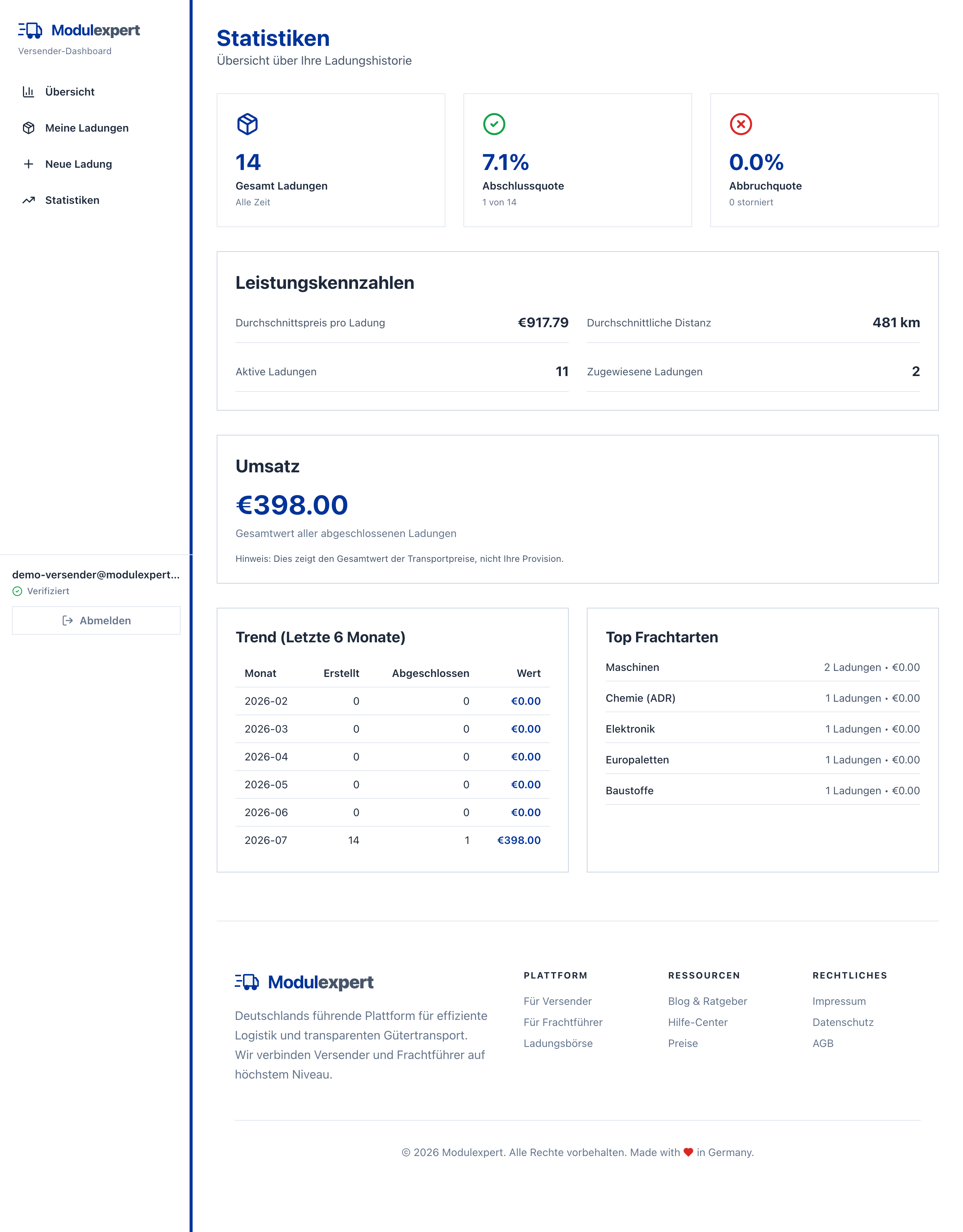The image size is (963, 1232).
Task: Click the Maschinen freight type row
Action: pos(763,667)
